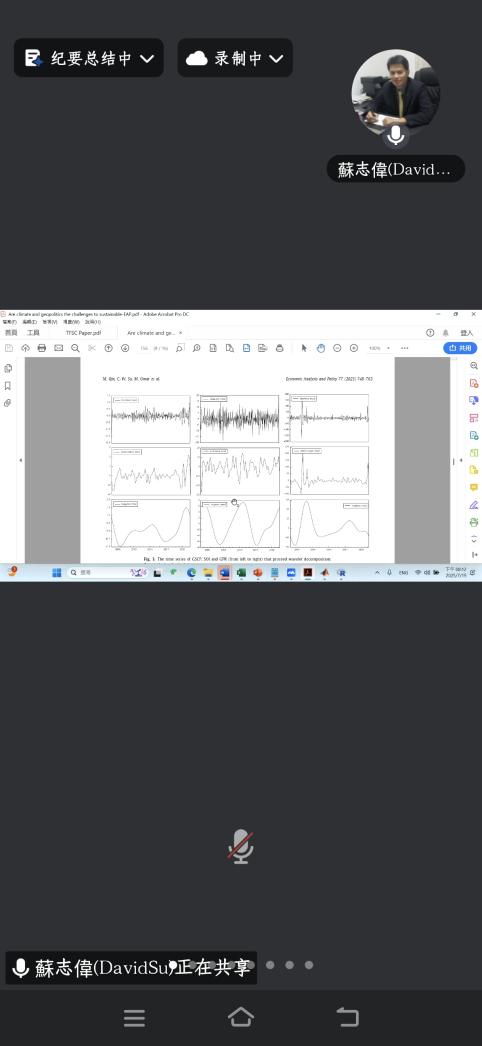The image size is (482, 1046).
Task: Click the zoom in plus icon
Action: coord(354,348)
